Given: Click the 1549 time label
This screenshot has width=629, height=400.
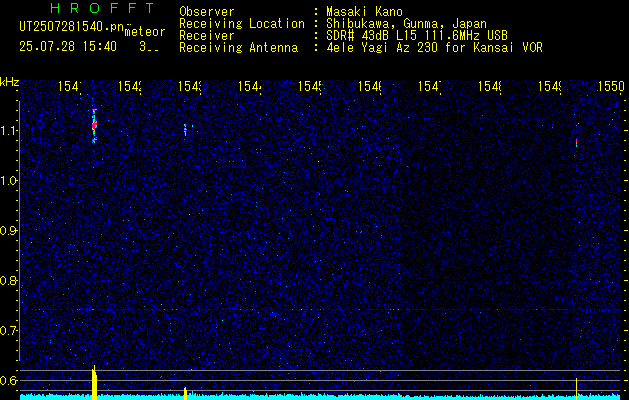Looking at the screenshot, I should pos(550,86).
